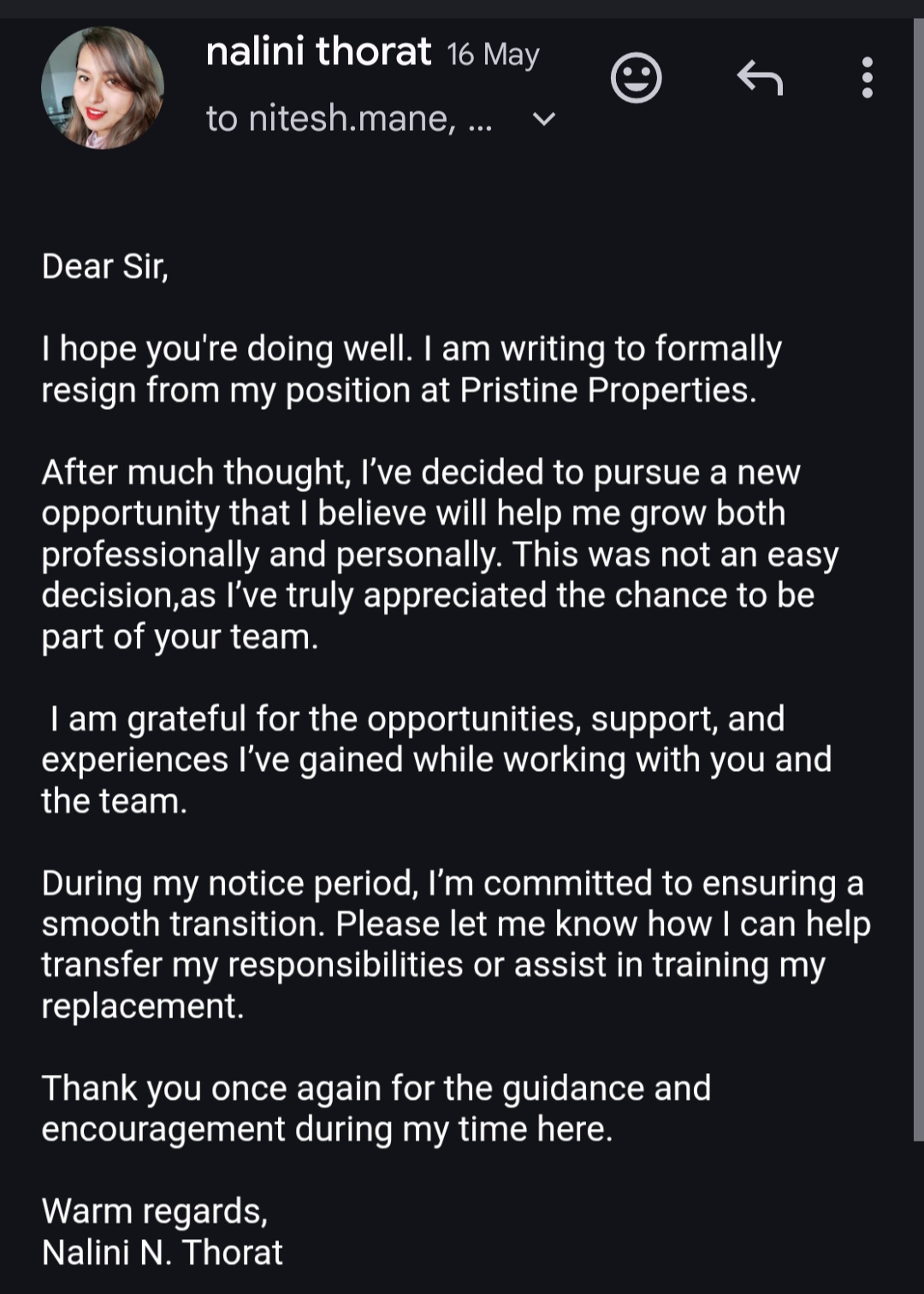
Task: Click the "Dear Sir," greeting
Action: tap(105, 266)
